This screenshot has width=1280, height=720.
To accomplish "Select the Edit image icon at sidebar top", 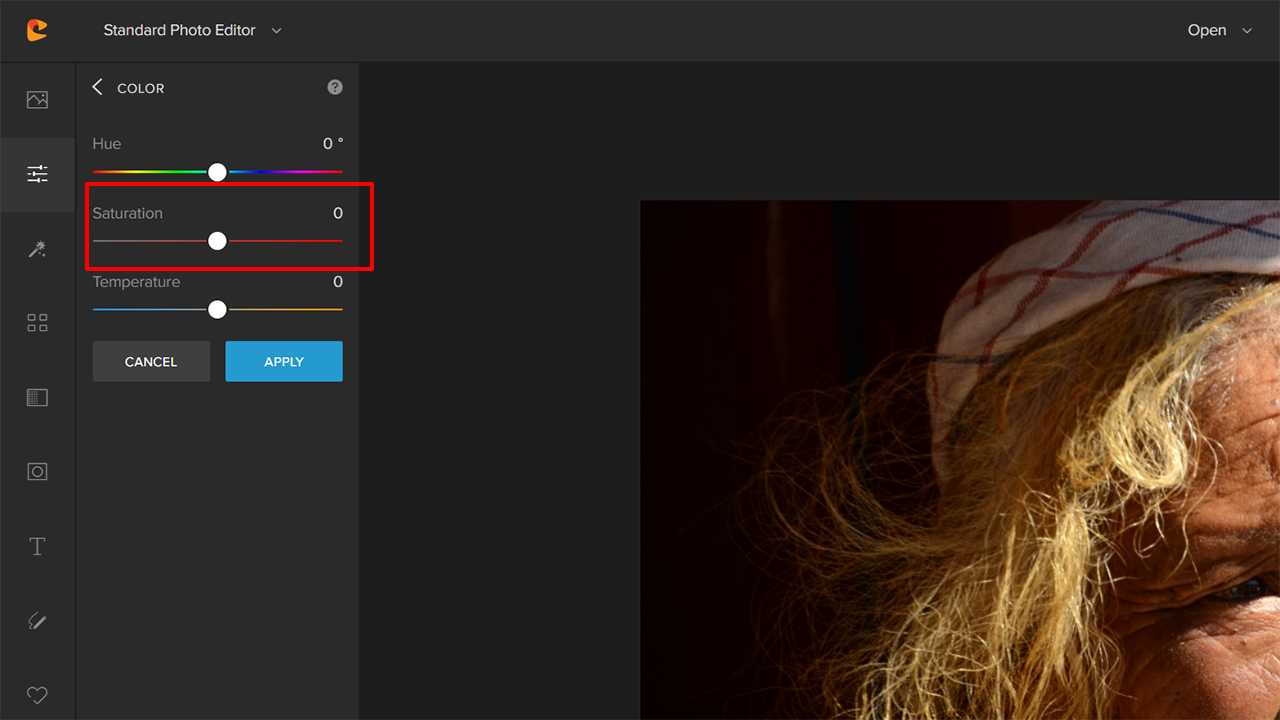I will (x=37, y=99).
